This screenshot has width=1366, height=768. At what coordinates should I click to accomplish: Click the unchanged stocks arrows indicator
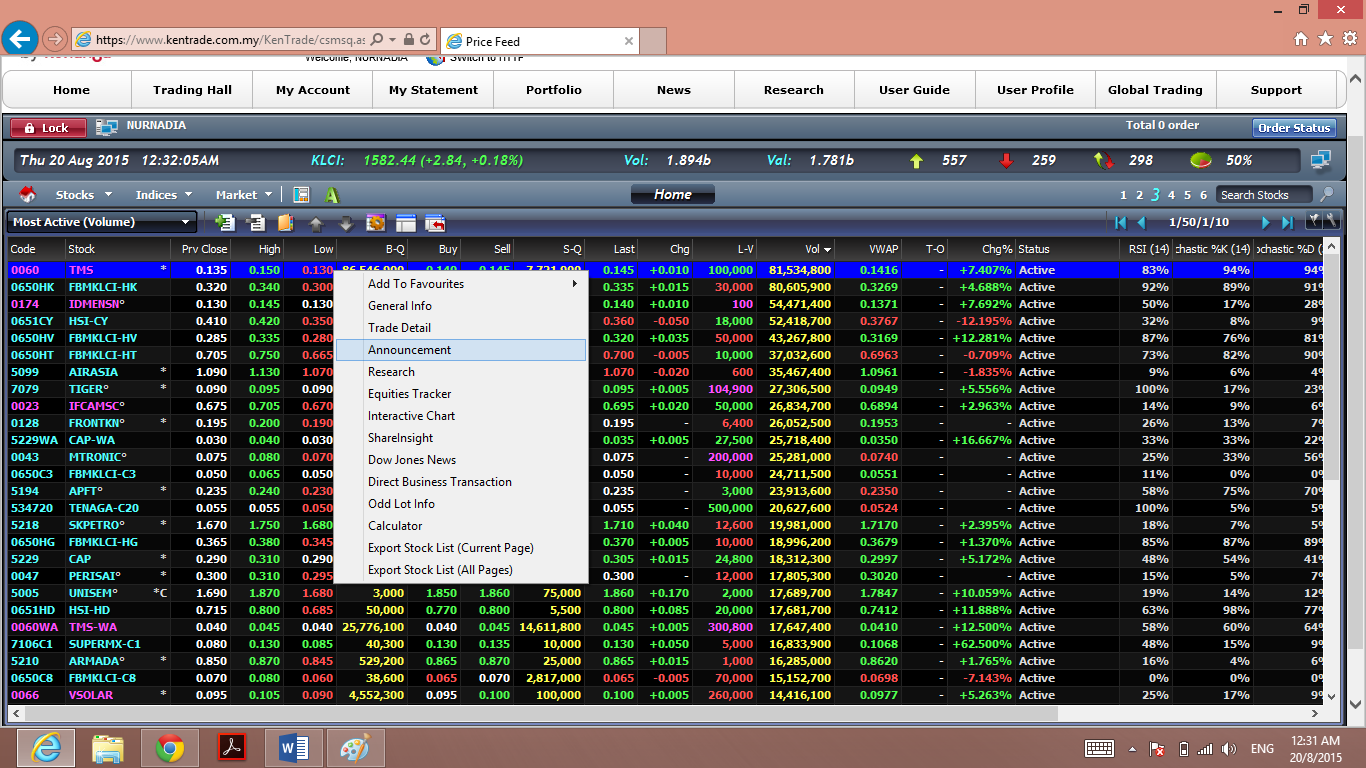tap(1104, 160)
